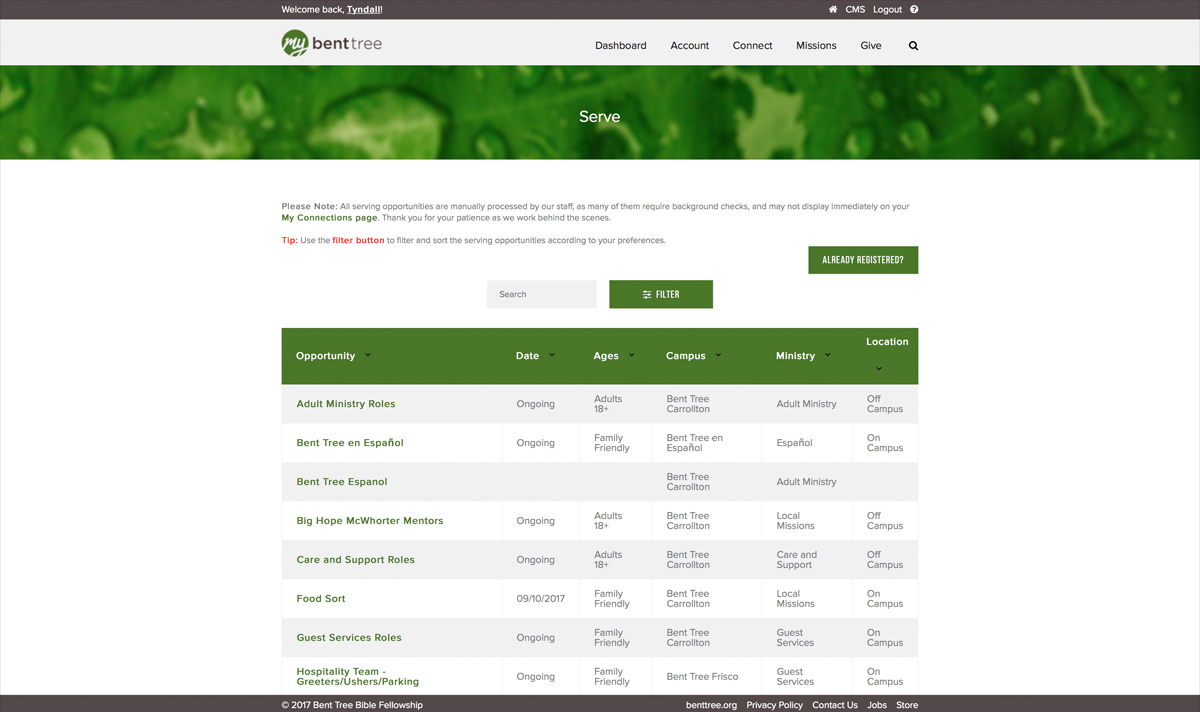Sort by Location column chevron
This screenshot has width=1200, height=712.
click(x=879, y=368)
